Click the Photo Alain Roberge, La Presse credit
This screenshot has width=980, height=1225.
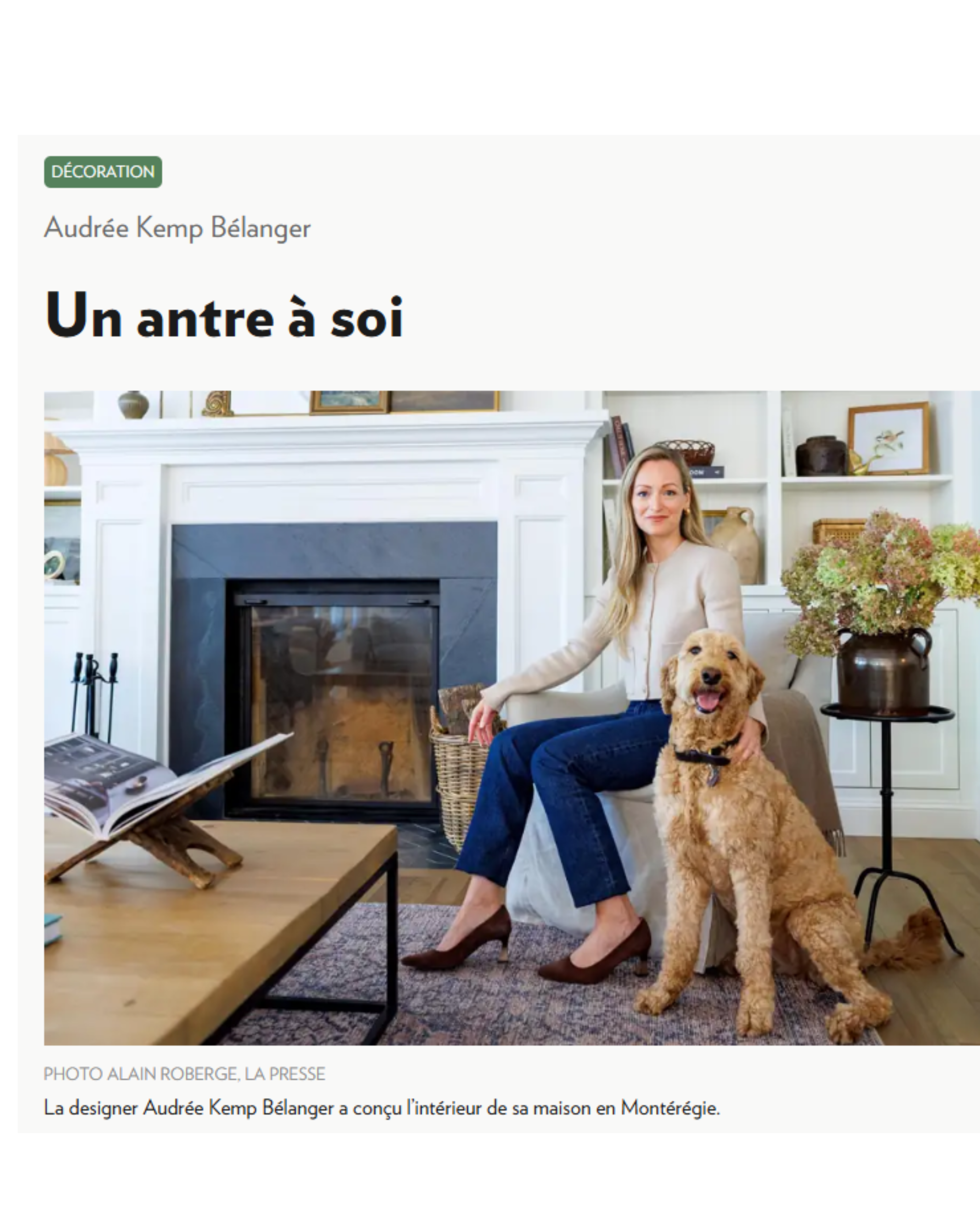[185, 1074]
